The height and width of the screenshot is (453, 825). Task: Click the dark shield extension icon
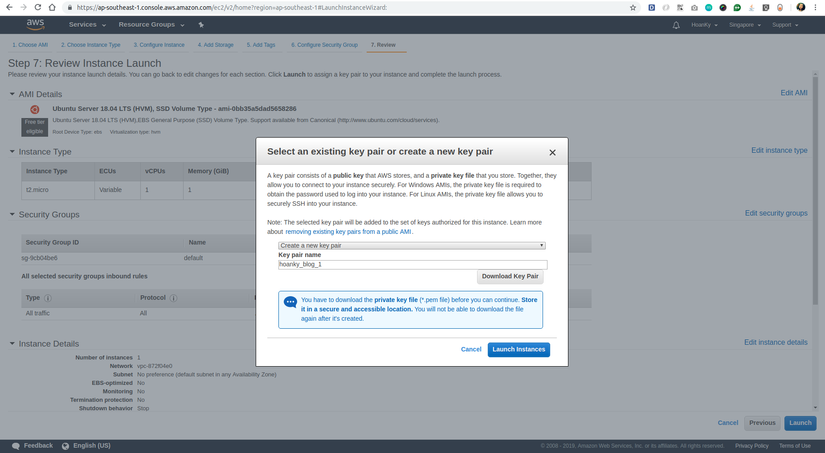point(766,7)
